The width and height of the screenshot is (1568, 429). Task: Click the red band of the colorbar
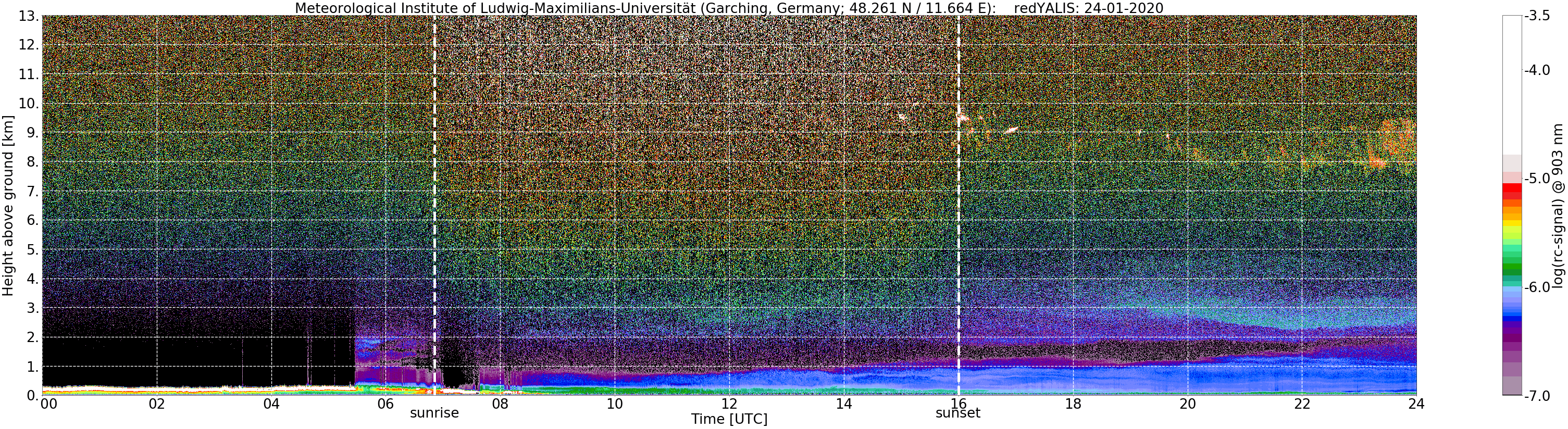(x=1512, y=192)
